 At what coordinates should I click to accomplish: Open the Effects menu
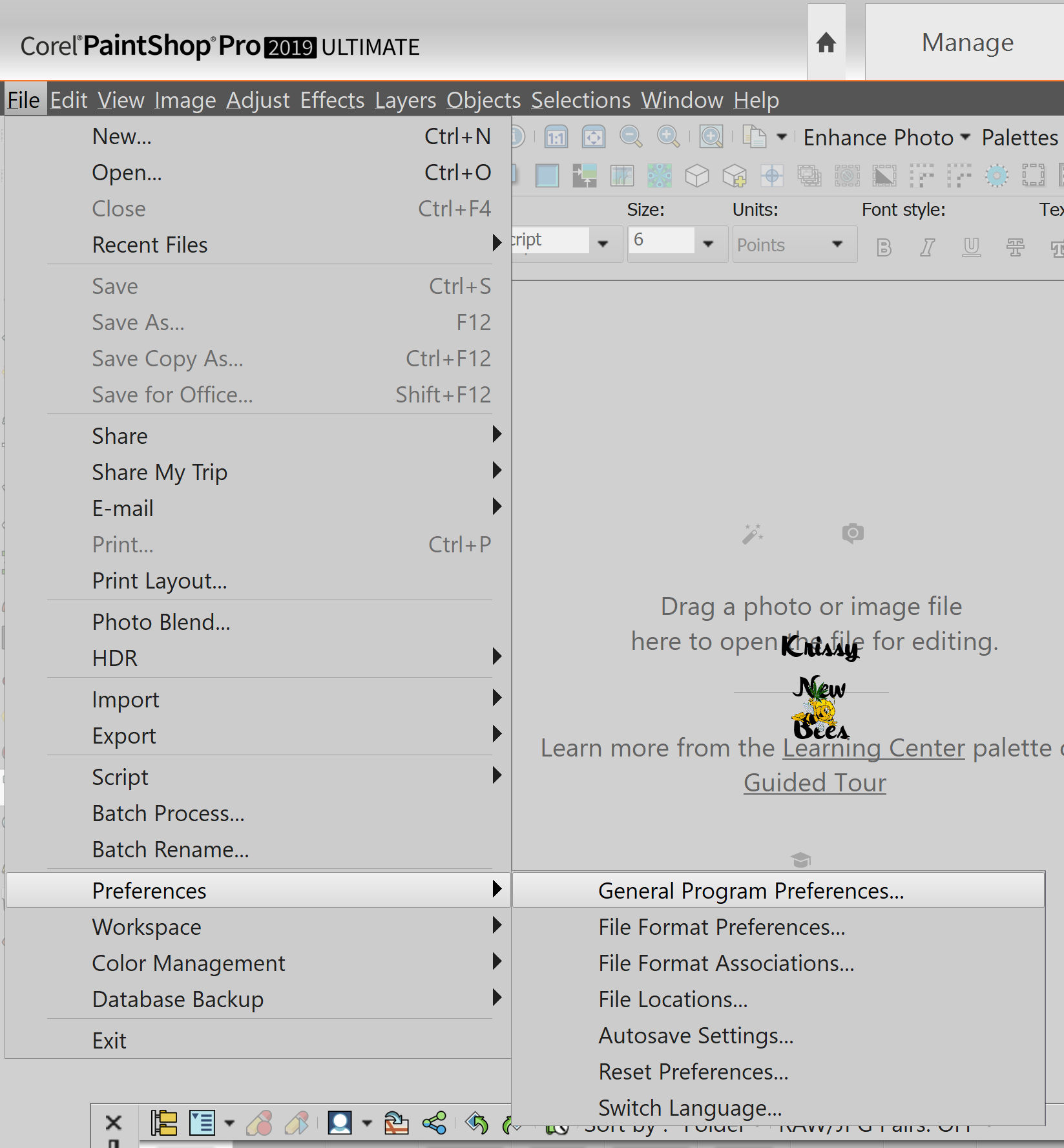click(332, 100)
